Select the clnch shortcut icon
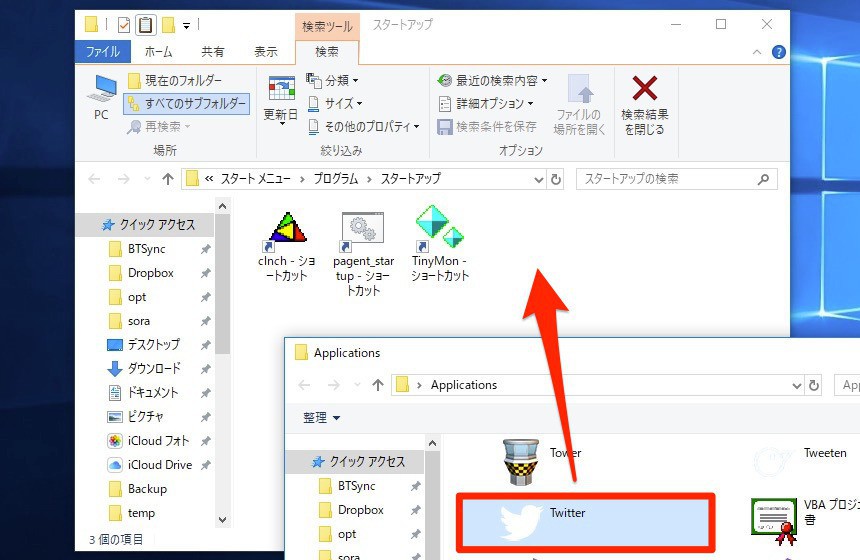The image size is (860, 560). [286, 247]
